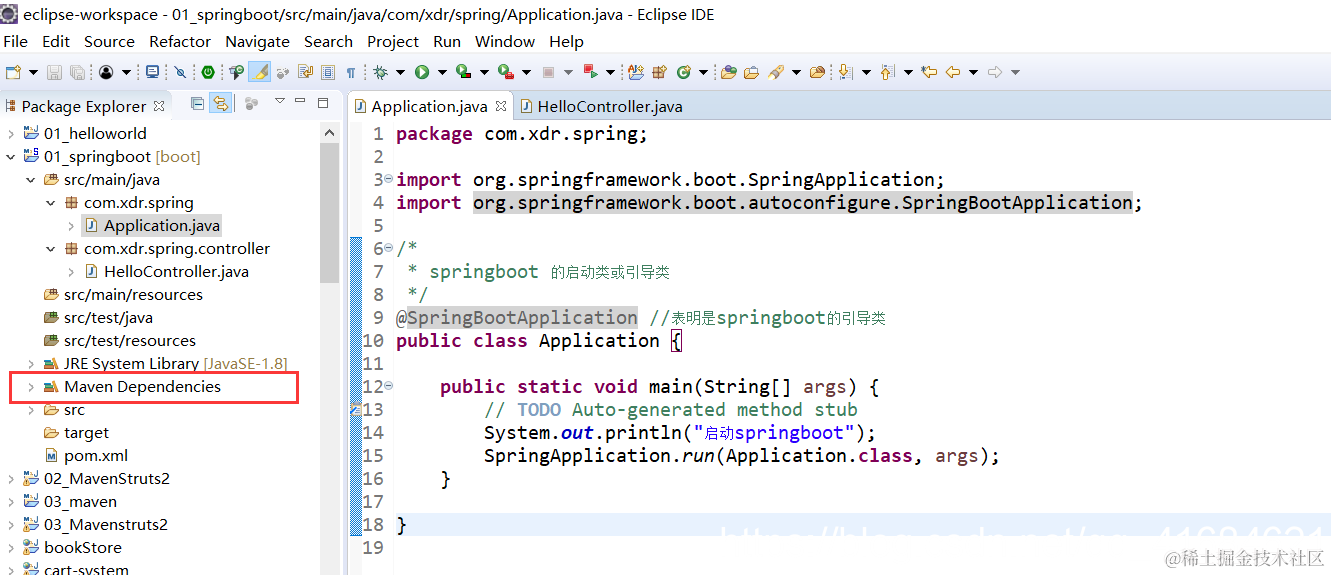Collapse the src/main/java folder
Viewport: 1331px width, 575px height.
31,180
